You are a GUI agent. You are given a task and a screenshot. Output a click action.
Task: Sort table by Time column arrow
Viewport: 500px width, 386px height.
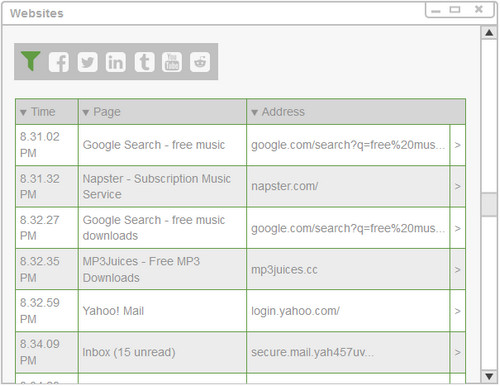(23, 112)
